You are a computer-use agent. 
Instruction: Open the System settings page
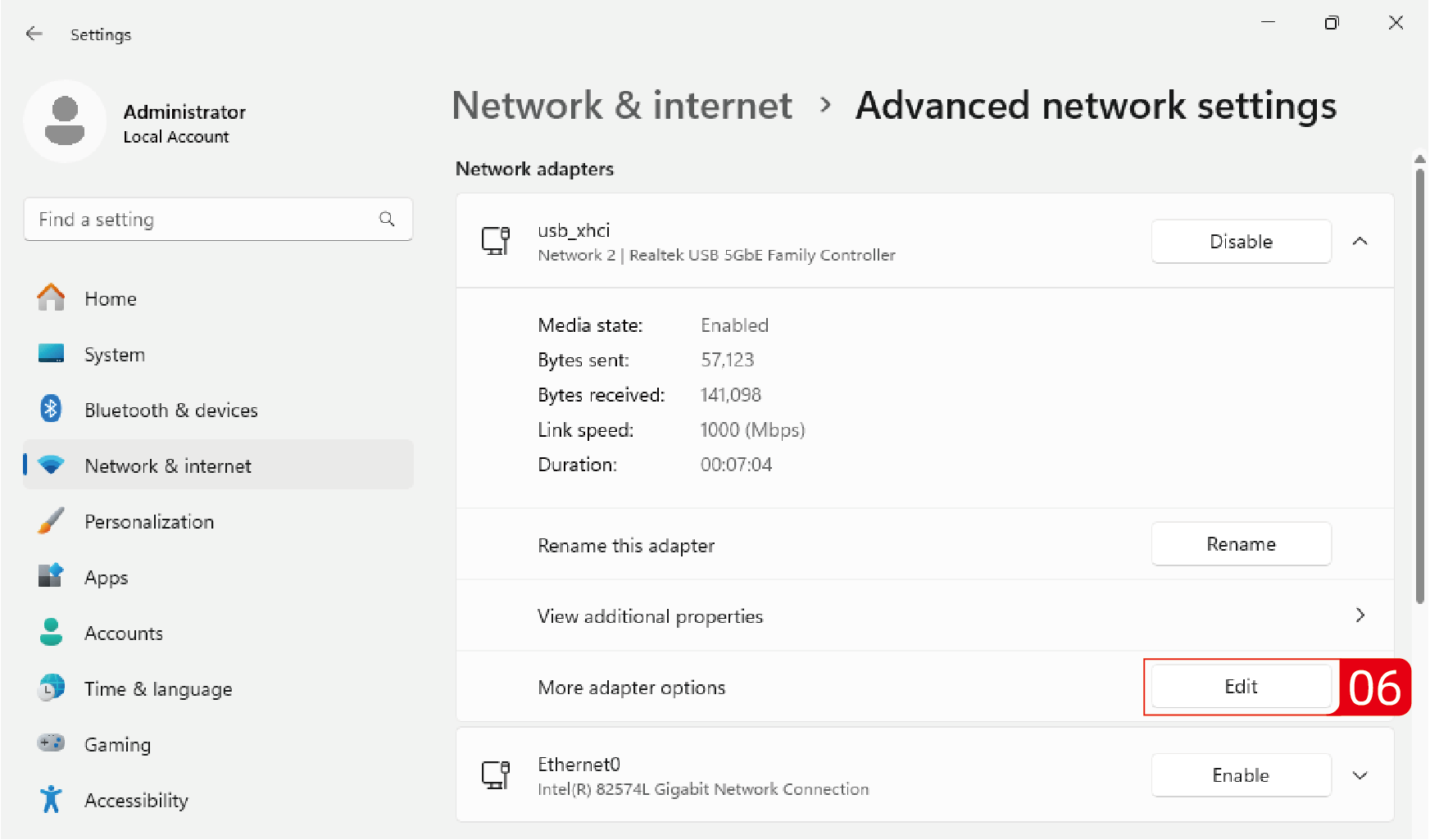(x=115, y=354)
